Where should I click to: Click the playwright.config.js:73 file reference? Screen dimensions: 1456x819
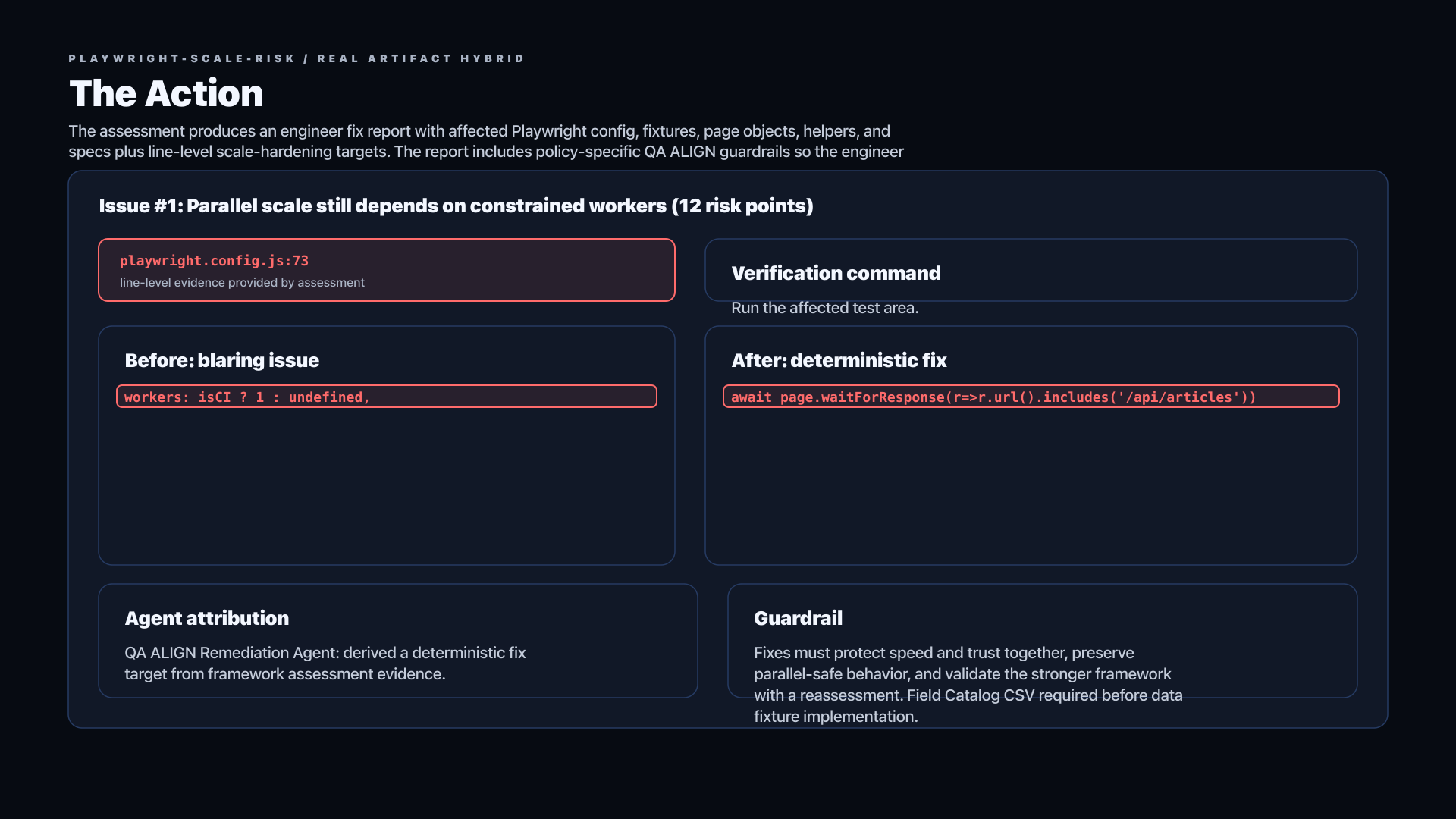pyautogui.click(x=214, y=261)
